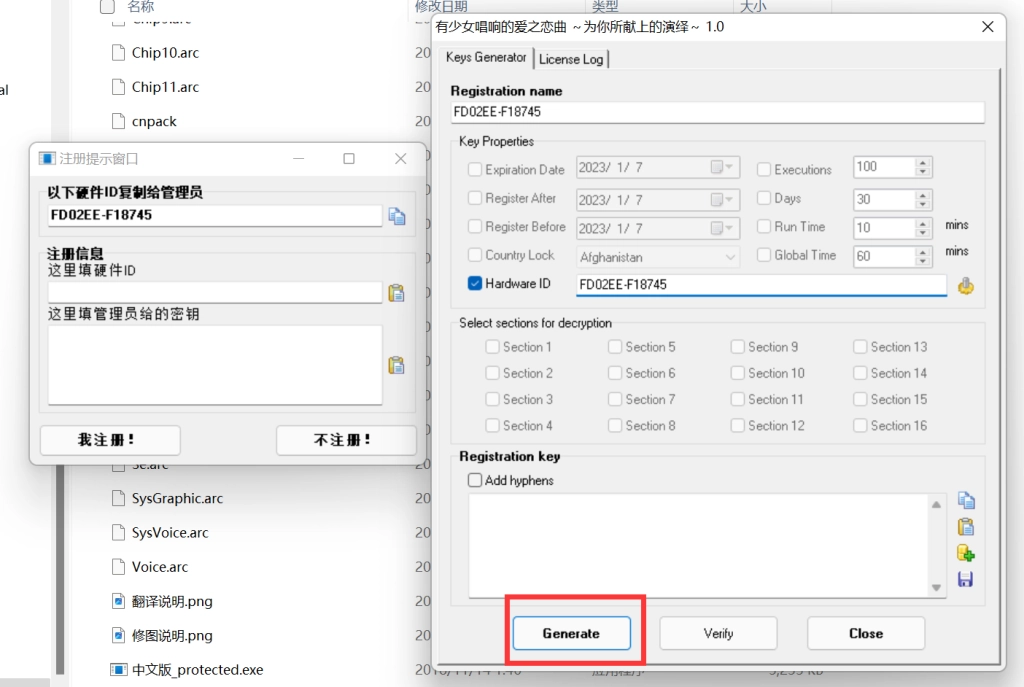Enable the Register After checkbox
The height and width of the screenshot is (687, 1024).
point(475,198)
